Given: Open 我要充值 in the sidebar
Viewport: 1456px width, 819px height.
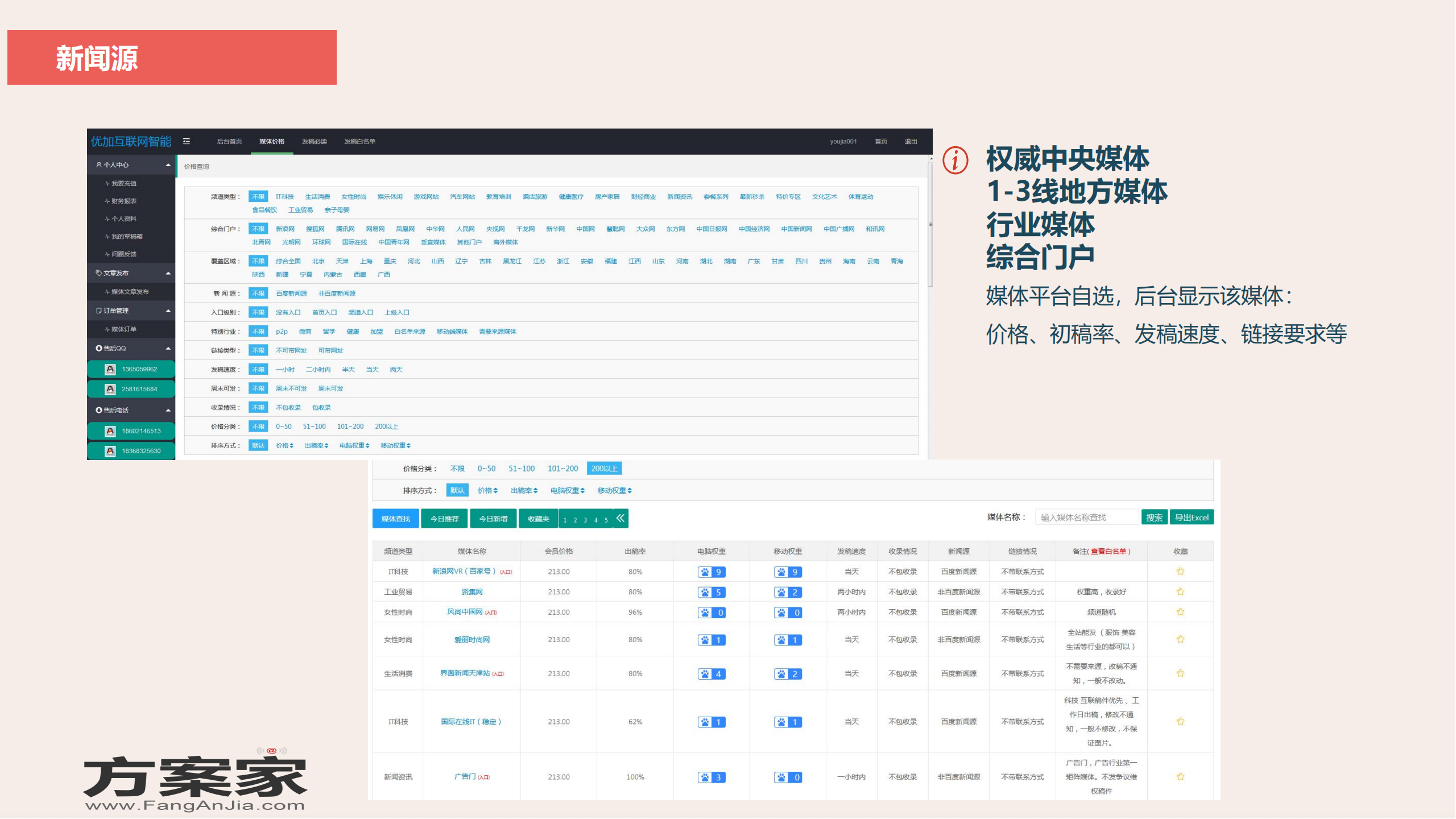Looking at the screenshot, I should pyautogui.click(x=123, y=184).
